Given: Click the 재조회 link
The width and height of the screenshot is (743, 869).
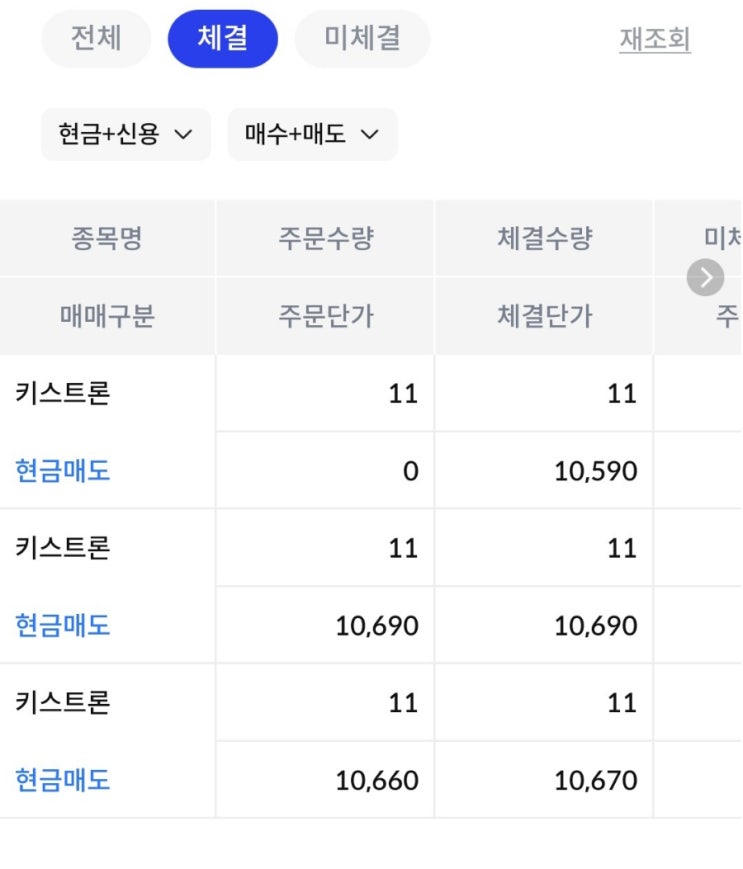Looking at the screenshot, I should point(654,40).
